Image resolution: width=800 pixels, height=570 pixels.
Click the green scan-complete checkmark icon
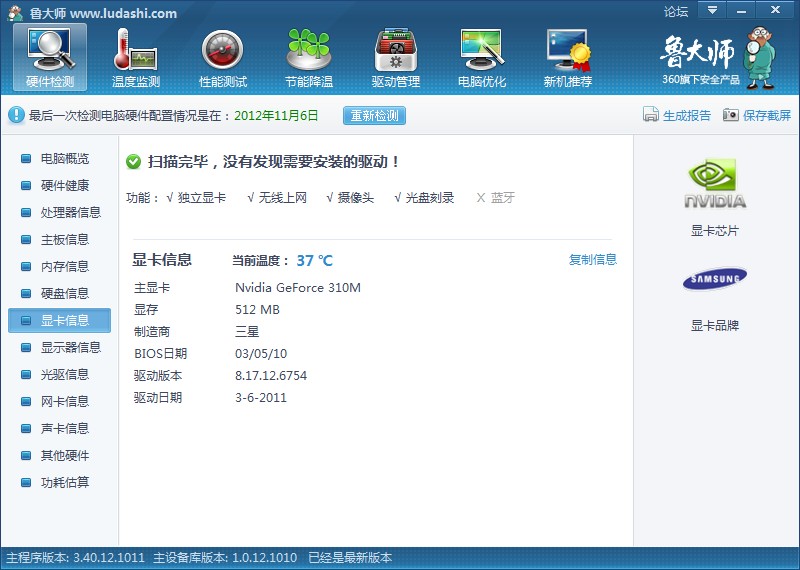click(x=133, y=162)
